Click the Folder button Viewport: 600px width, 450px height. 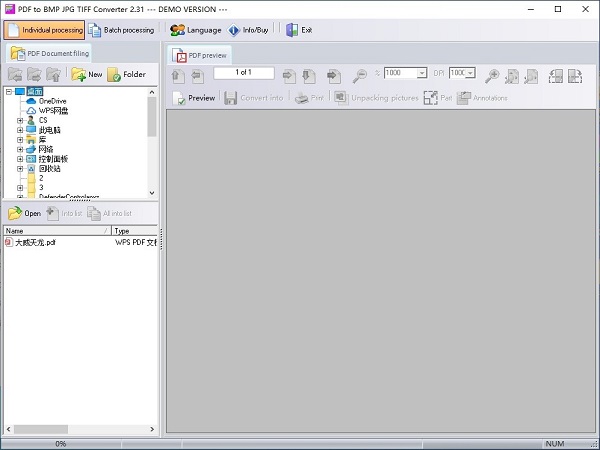126,74
